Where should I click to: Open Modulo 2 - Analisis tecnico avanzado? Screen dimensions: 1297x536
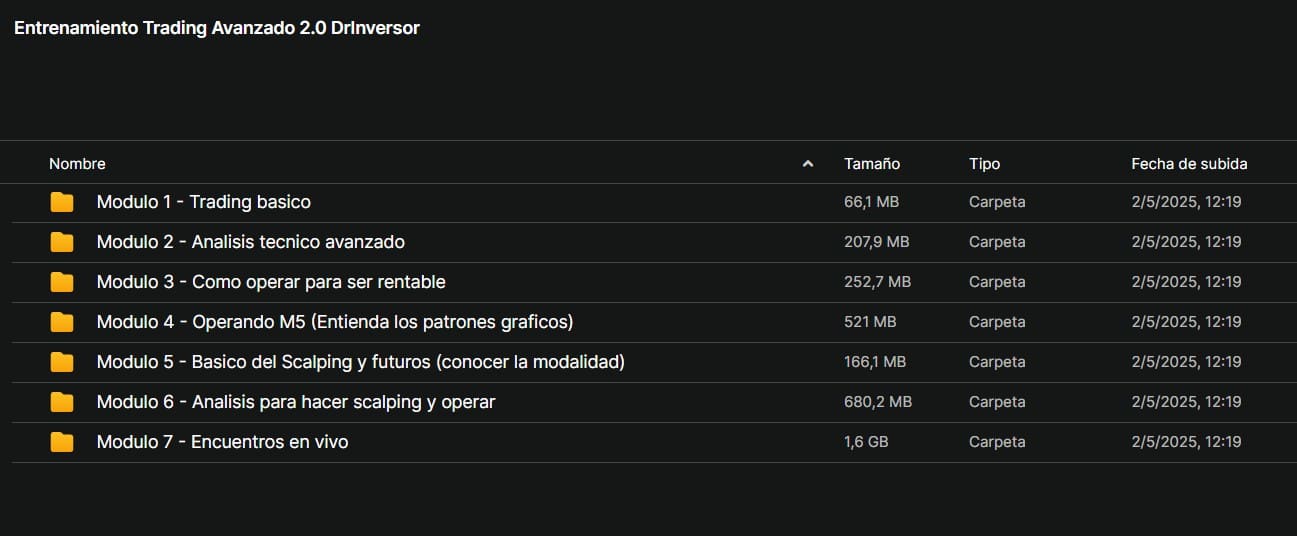pos(251,242)
